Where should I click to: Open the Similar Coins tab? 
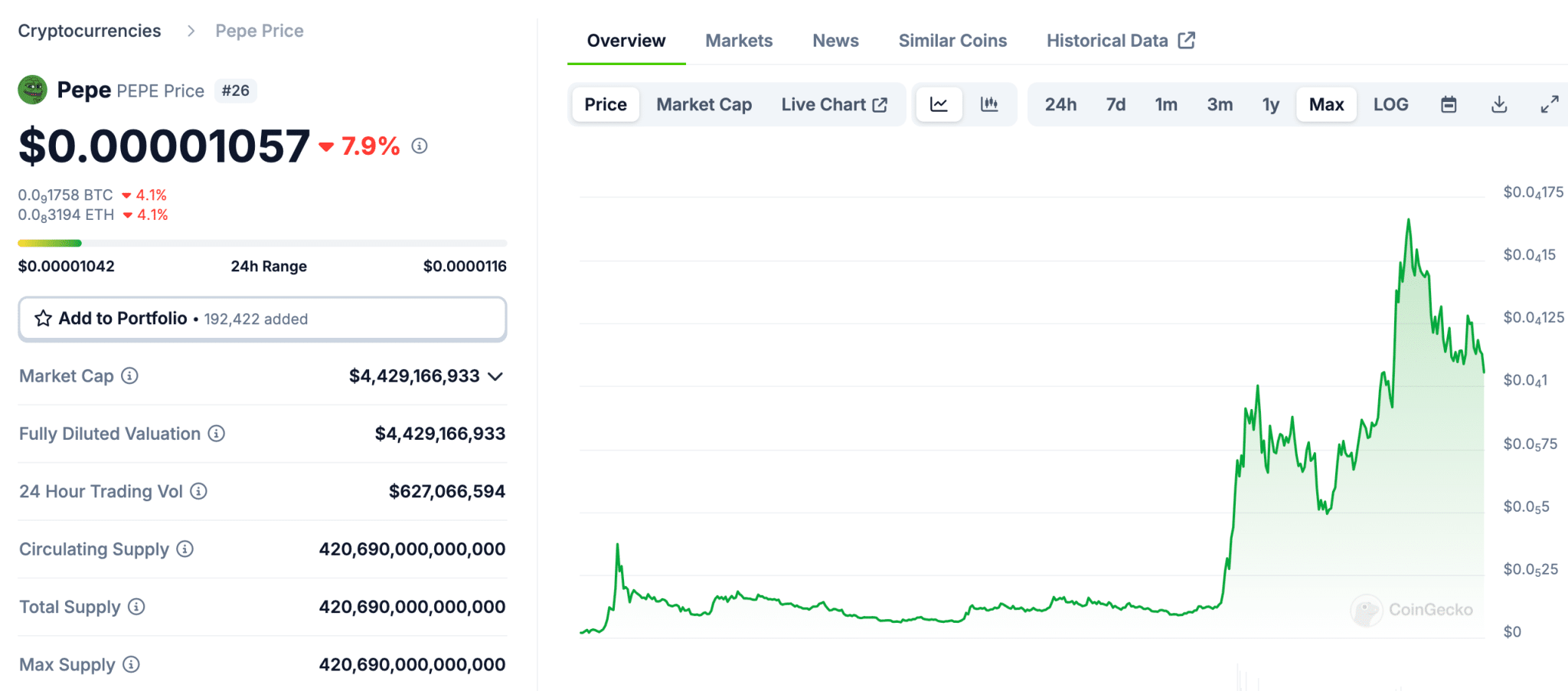pos(952,41)
